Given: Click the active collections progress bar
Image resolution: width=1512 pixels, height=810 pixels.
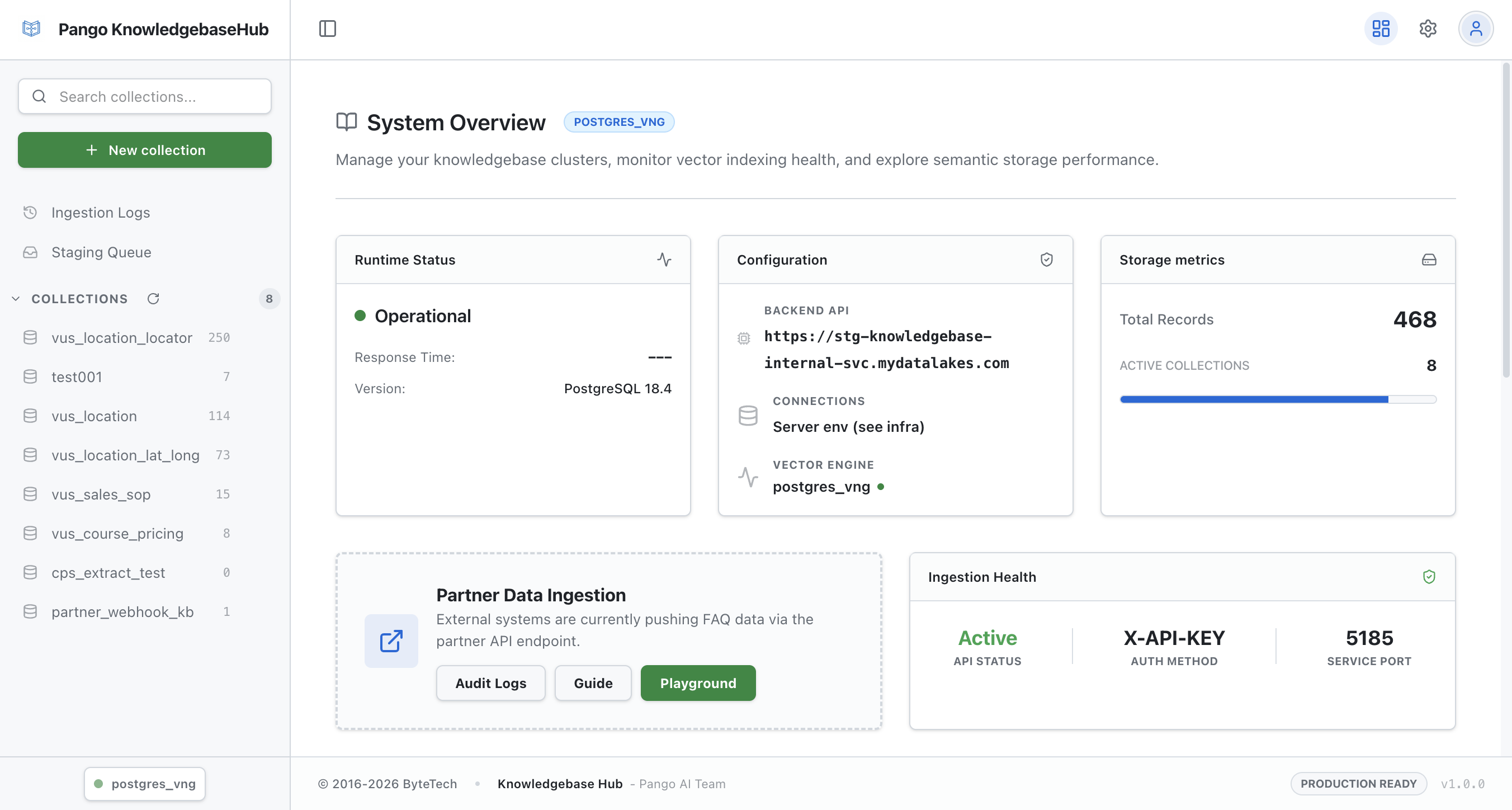Looking at the screenshot, I should pyautogui.click(x=1277, y=399).
